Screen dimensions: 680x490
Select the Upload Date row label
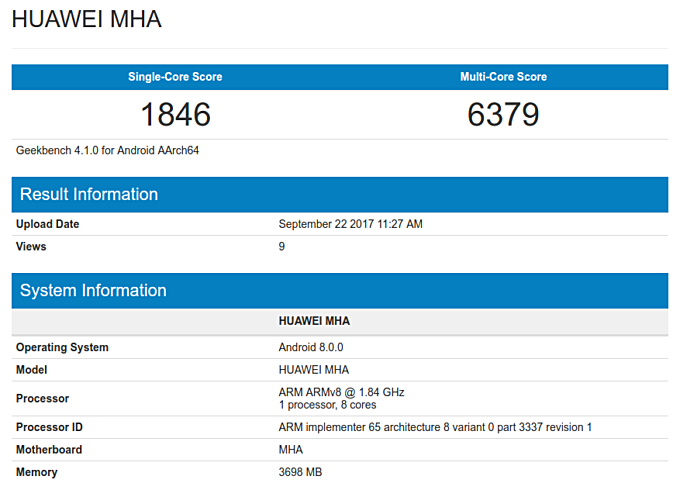tap(47, 224)
